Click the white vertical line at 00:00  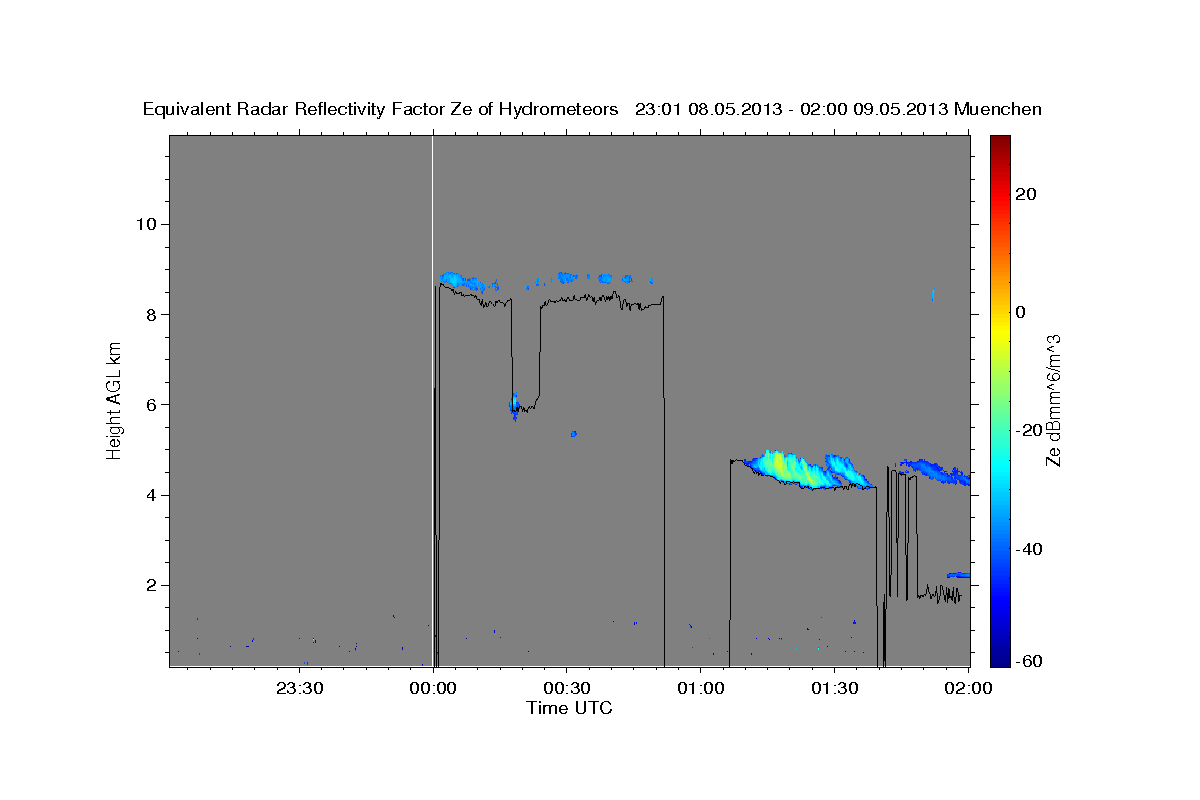tap(432, 401)
